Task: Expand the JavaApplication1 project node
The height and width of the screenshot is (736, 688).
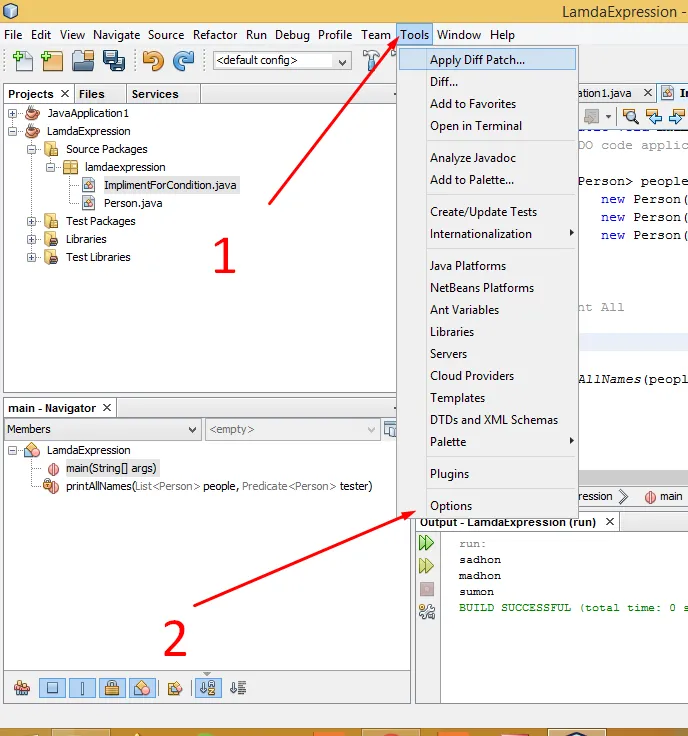Action: click(x=13, y=114)
